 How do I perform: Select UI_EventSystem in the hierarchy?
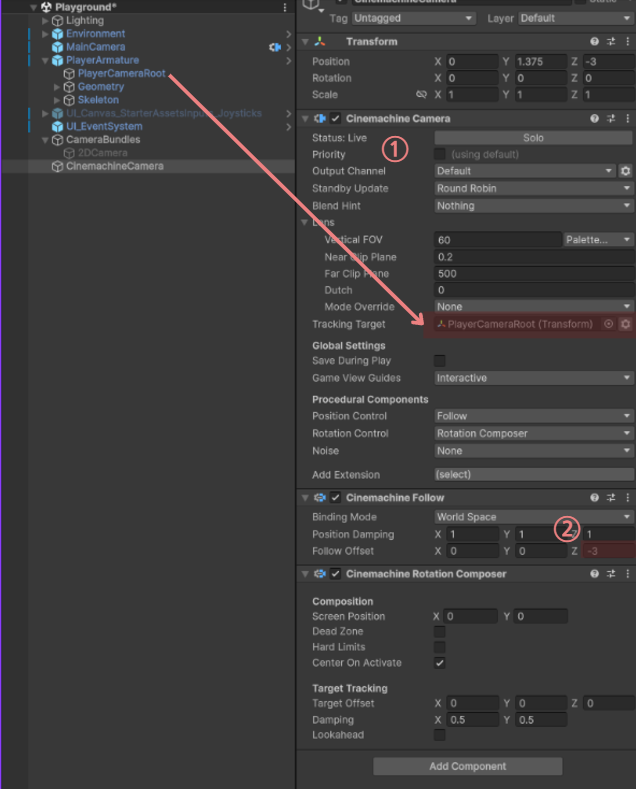(104, 126)
